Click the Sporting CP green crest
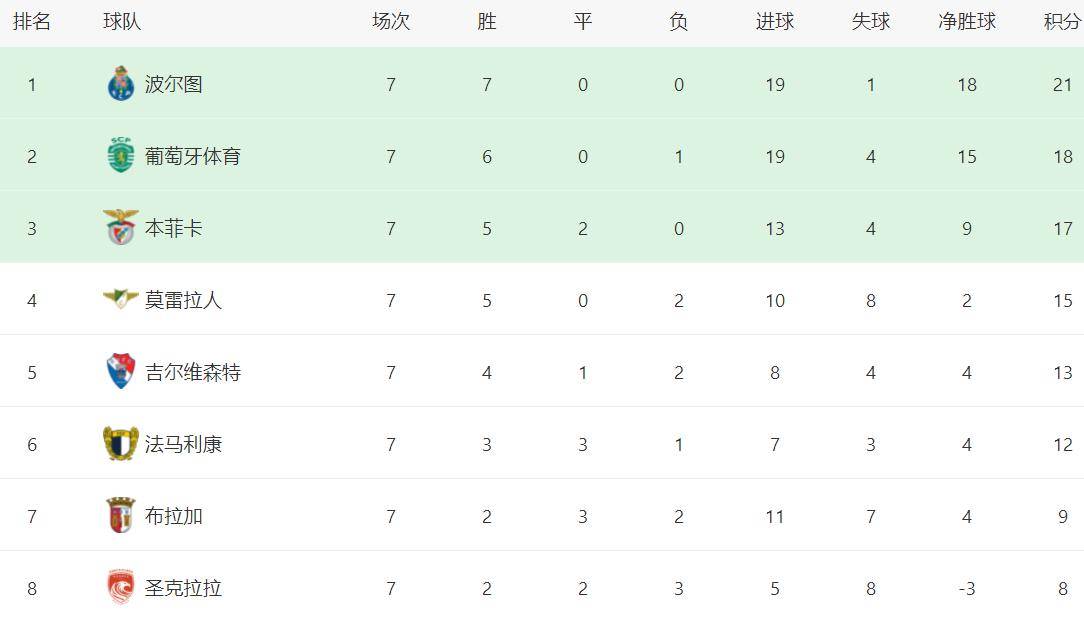1084x618 pixels. pos(121,156)
